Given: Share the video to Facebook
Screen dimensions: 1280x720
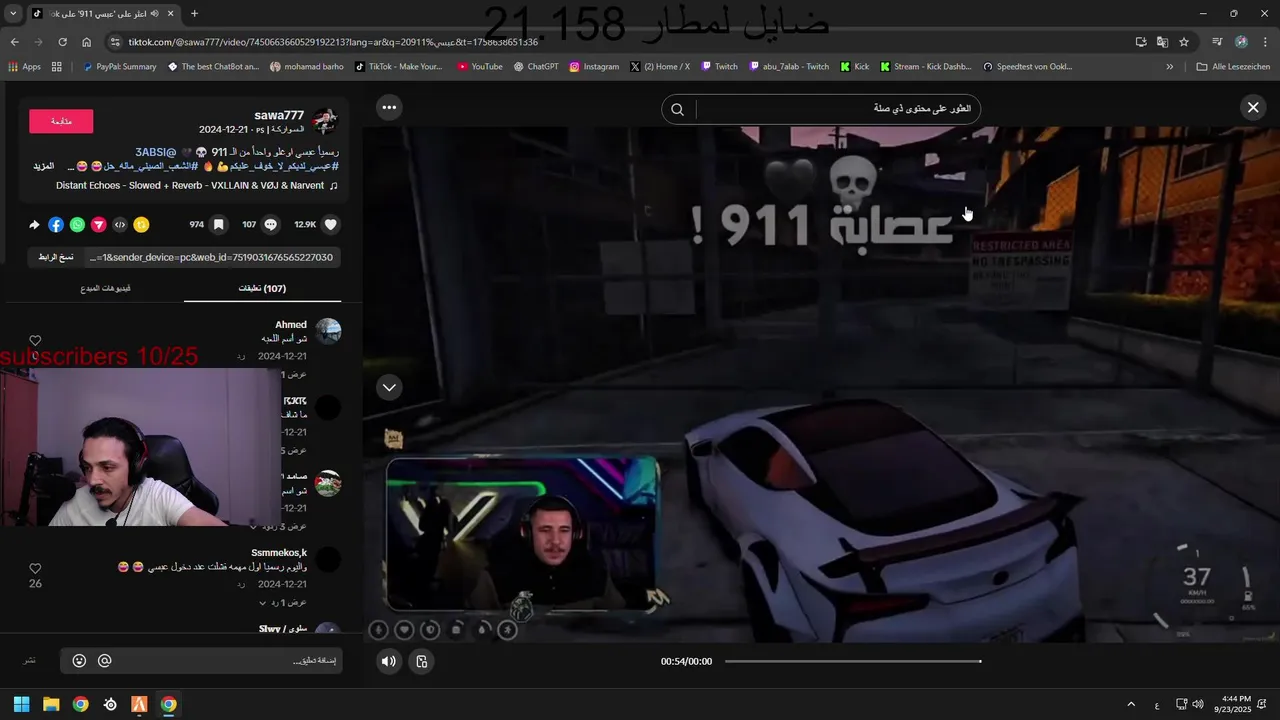Looking at the screenshot, I should [56, 225].
